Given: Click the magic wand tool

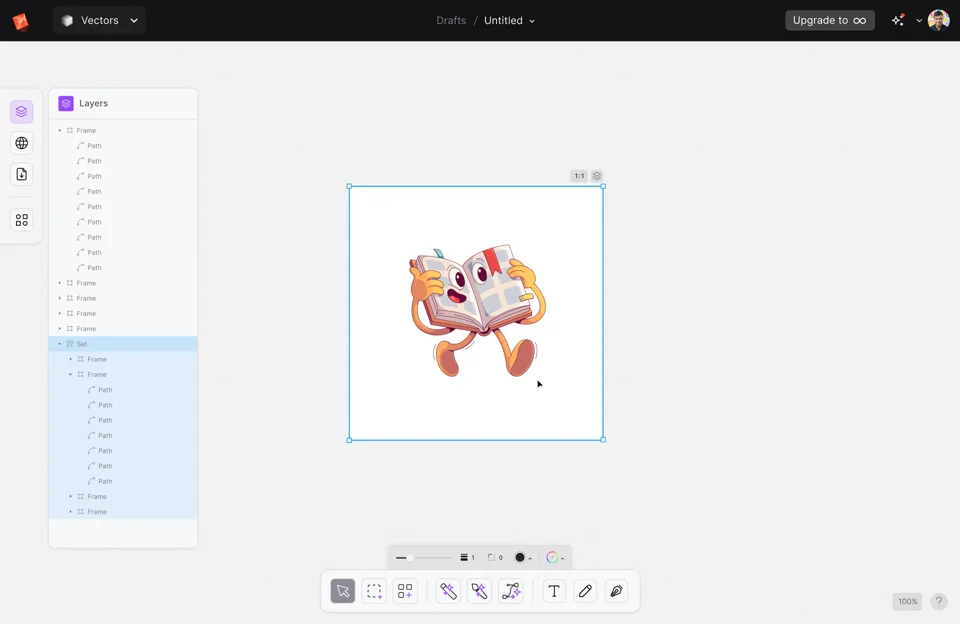Looking at the screenshot, I should tap(448, 591).
